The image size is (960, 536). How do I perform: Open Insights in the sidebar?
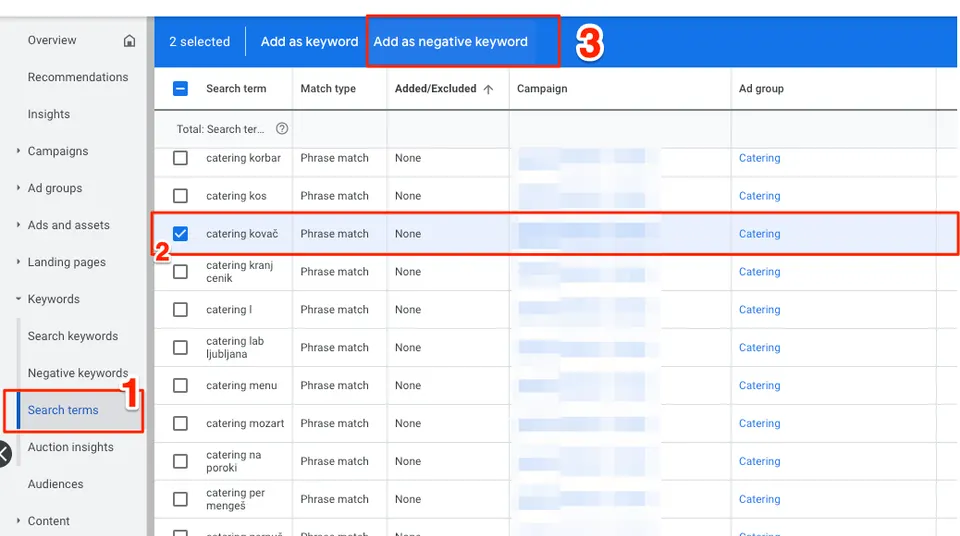pyautogui.click(x=48, y=115)
